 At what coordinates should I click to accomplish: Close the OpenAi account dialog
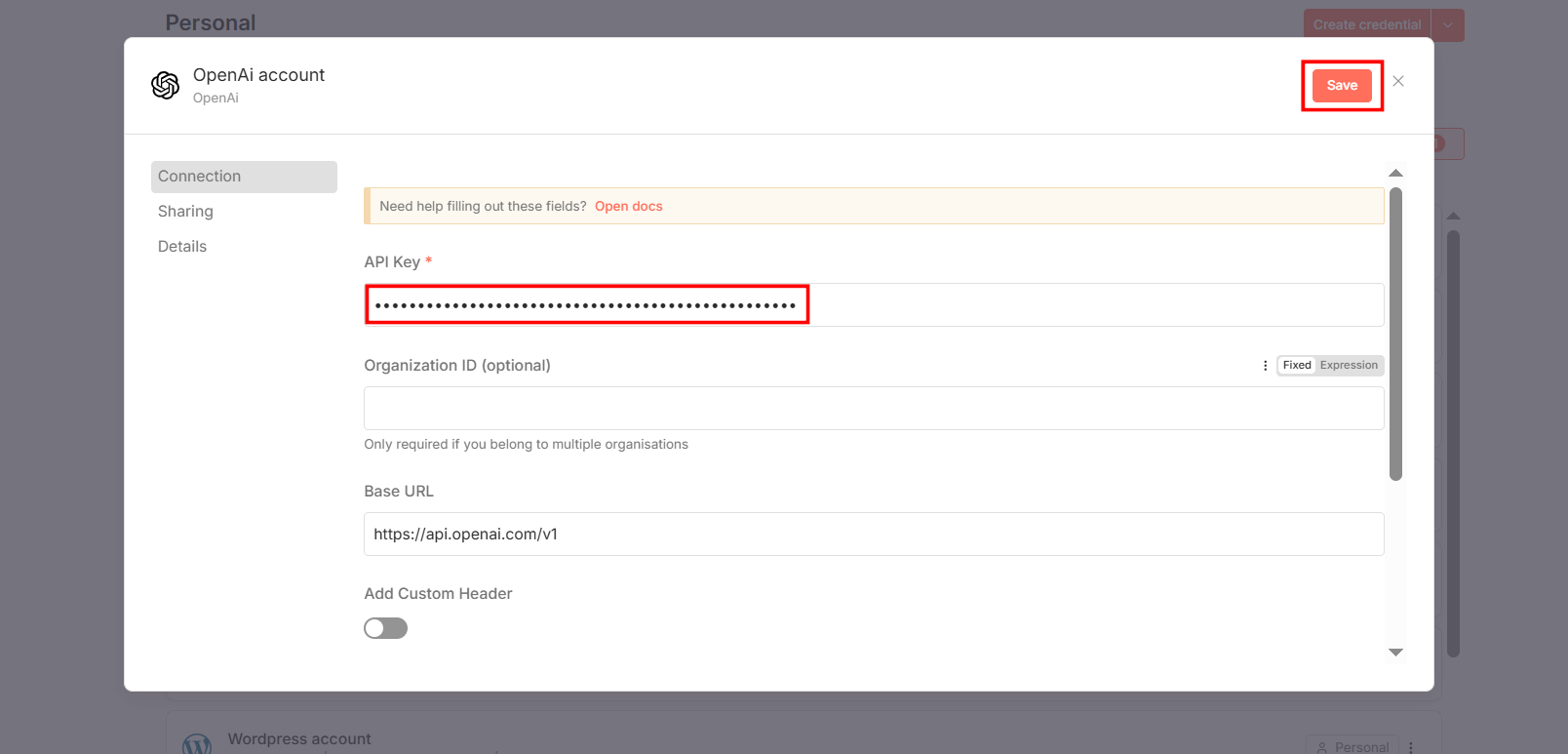(1398, 81)
